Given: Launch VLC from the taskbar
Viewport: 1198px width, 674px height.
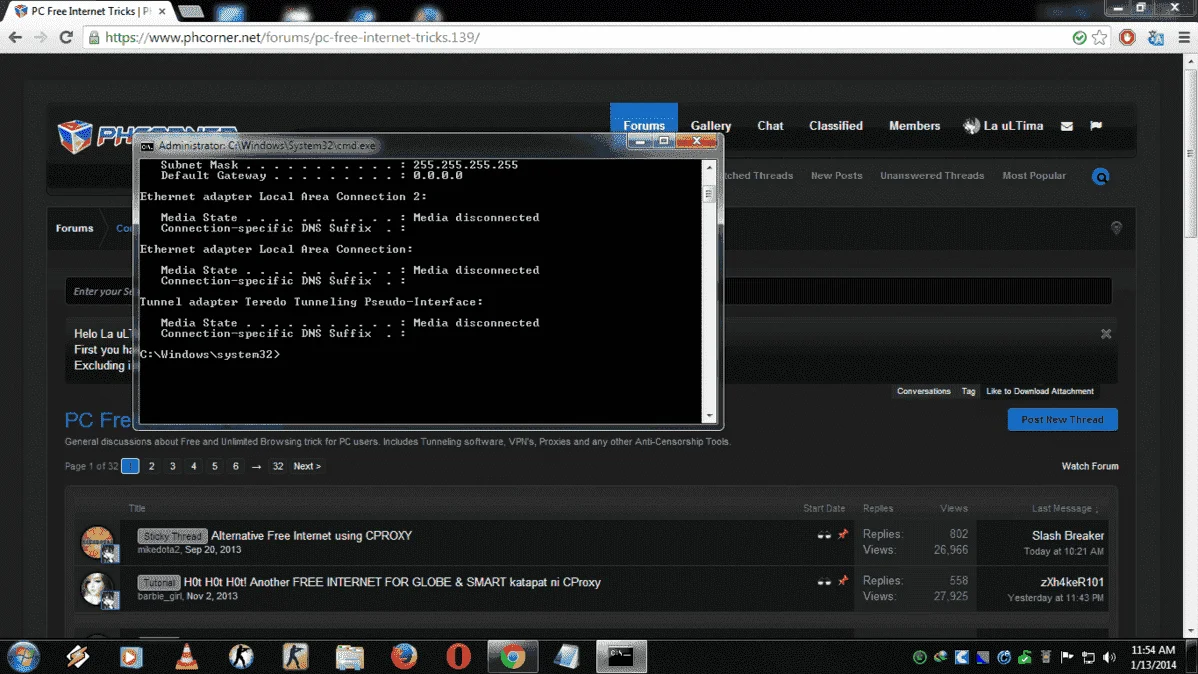Looking at the screenshot, I should point(186,656).
